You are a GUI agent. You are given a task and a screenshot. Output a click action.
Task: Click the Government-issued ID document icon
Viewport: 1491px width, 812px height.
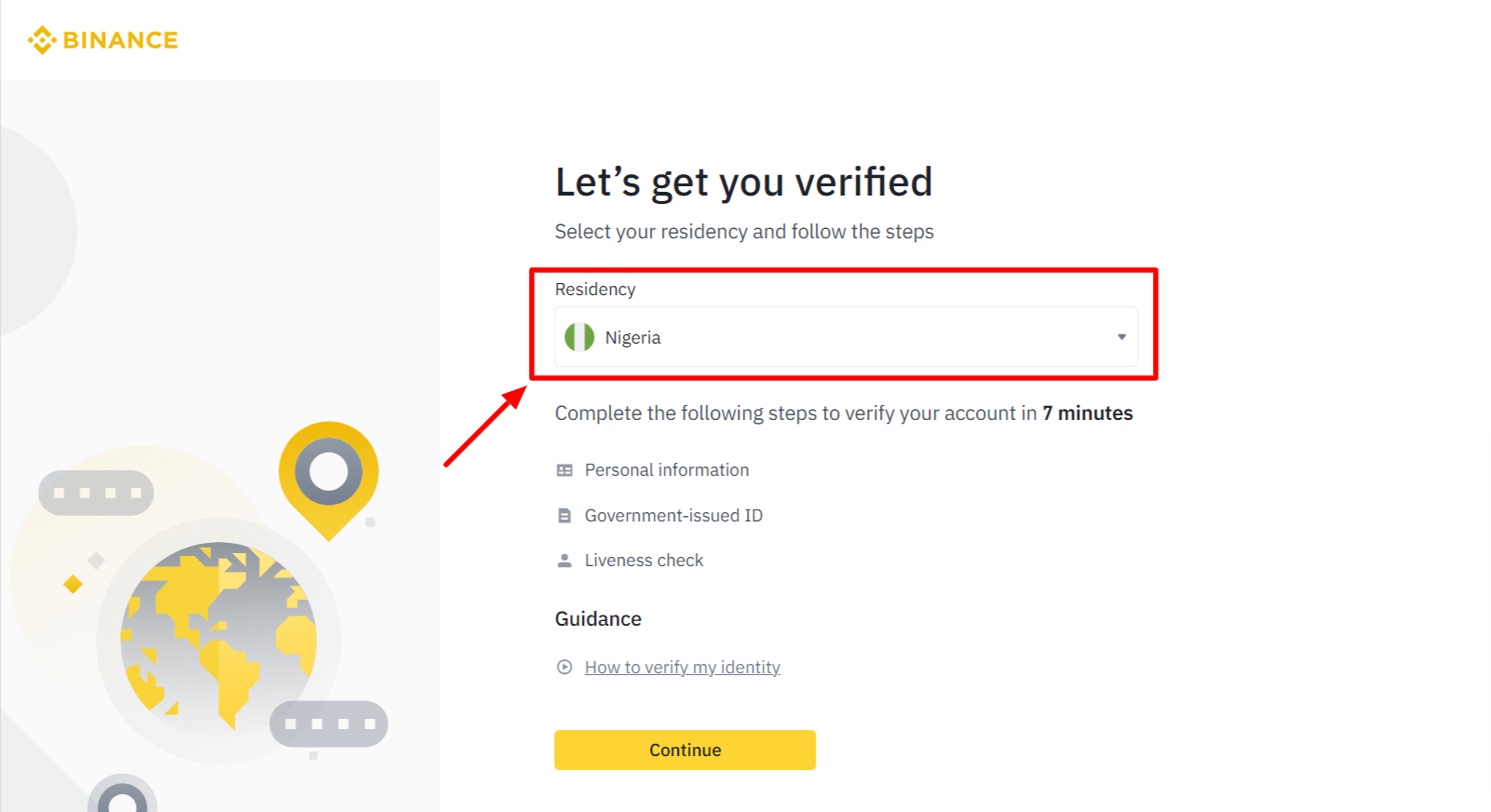564,516
